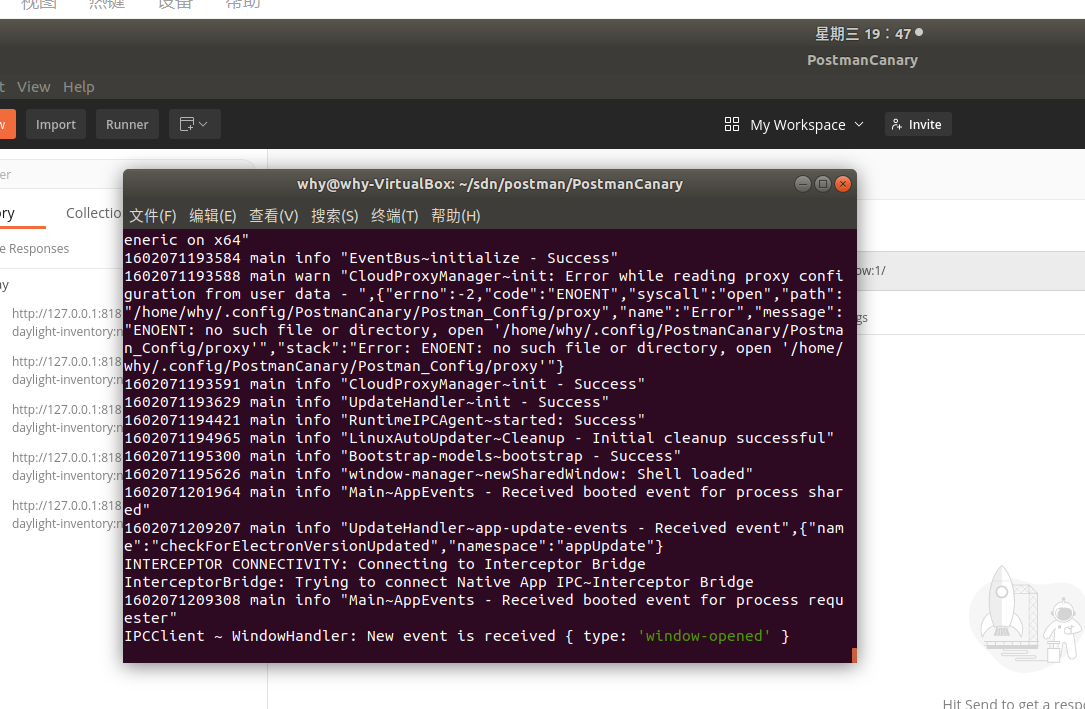
Task: Switch to the Collections tab
Action: (94, 213)
